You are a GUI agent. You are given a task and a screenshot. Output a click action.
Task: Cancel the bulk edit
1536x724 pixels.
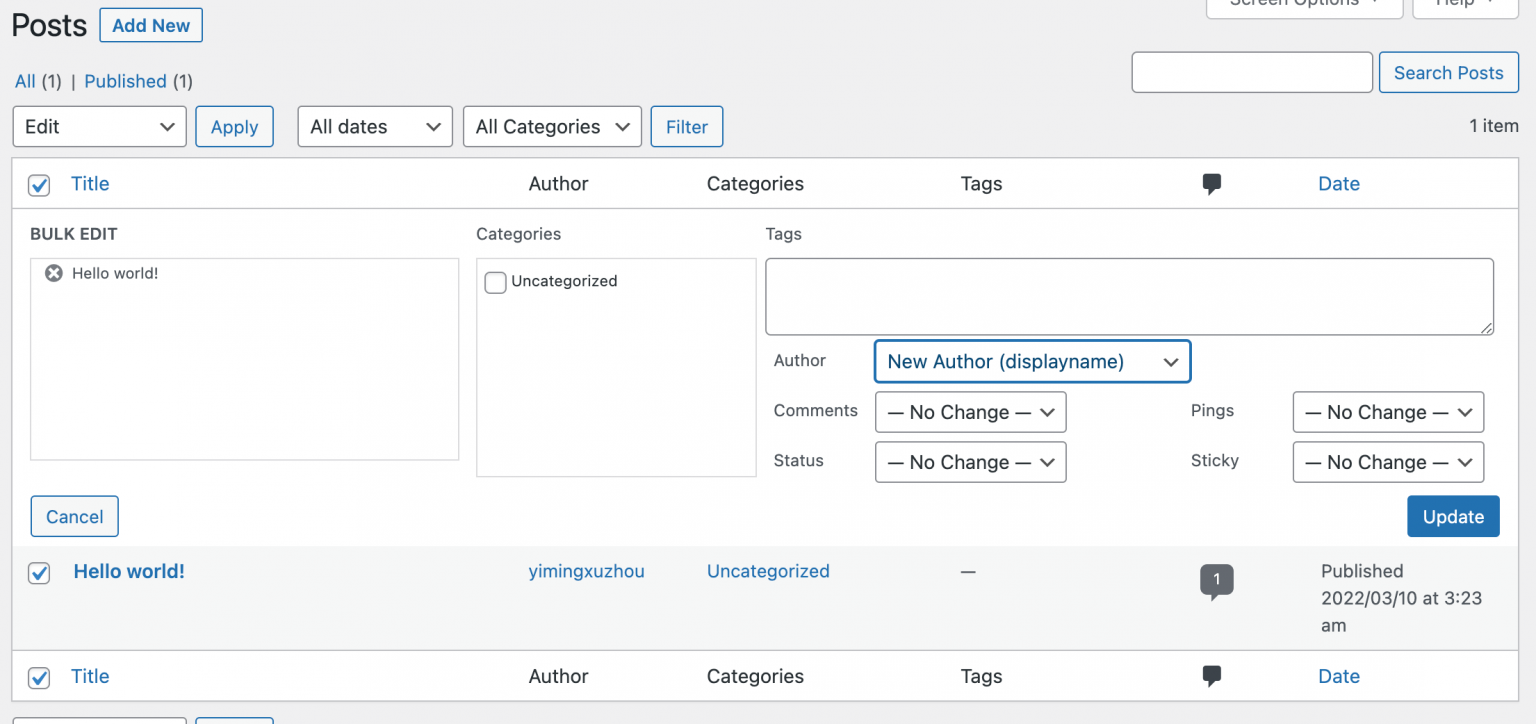click(74, 516)
